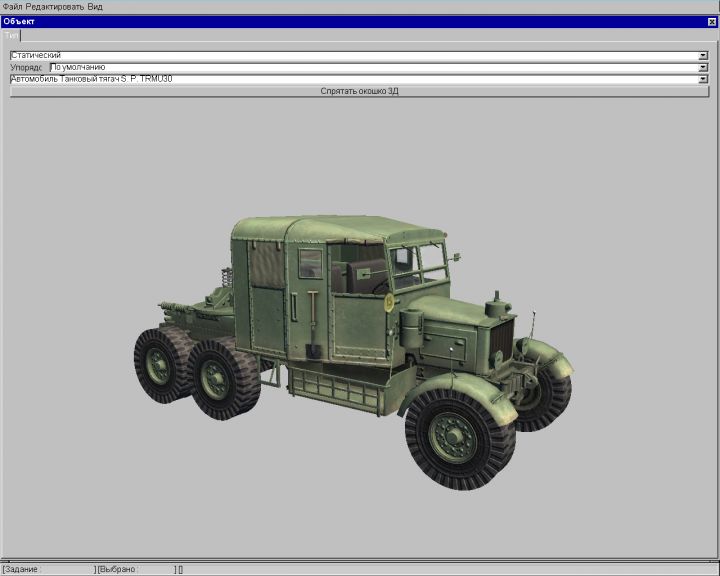Close the Объект panel

coord(711,21)
